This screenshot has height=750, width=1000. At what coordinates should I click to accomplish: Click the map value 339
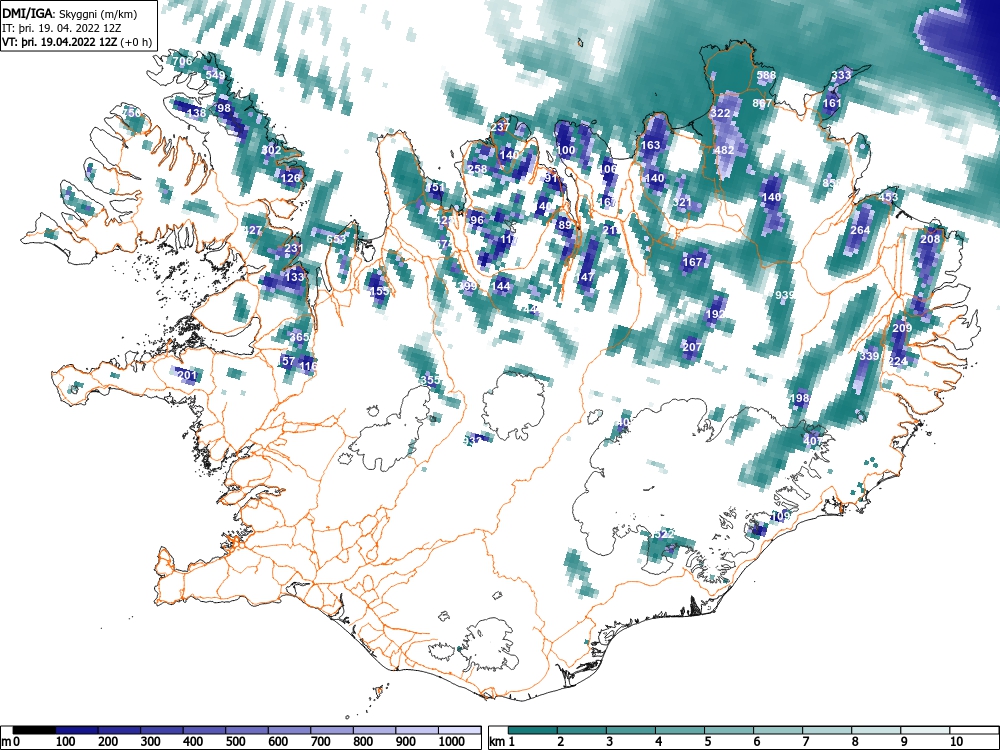(x=869, y=357)
